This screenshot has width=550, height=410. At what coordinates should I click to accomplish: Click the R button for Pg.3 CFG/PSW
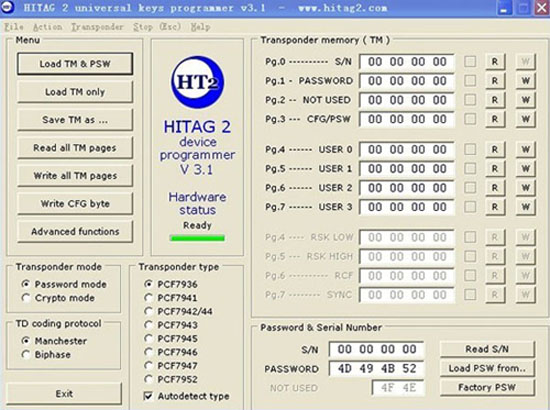click(x=495, y=119)
